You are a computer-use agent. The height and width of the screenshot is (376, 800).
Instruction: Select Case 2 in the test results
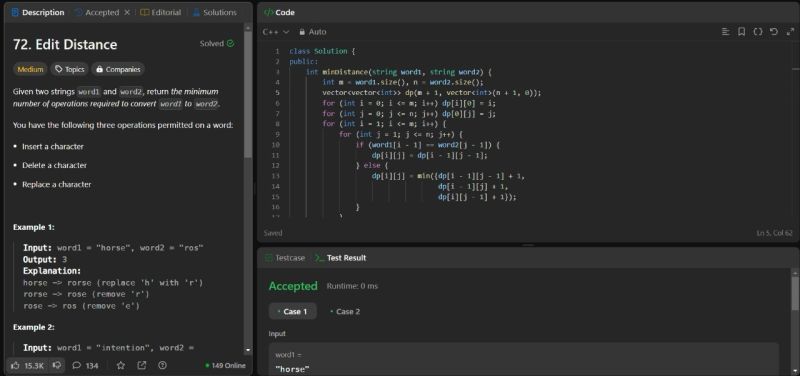[x=345, y=311]
